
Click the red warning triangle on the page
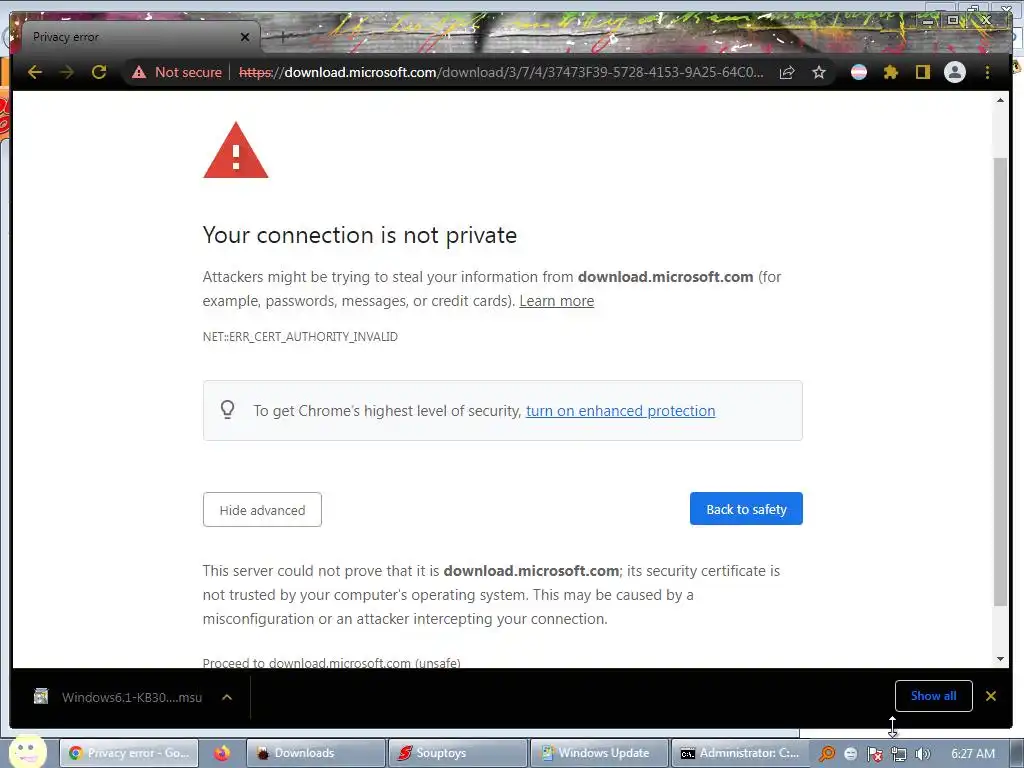pos(236,150)
